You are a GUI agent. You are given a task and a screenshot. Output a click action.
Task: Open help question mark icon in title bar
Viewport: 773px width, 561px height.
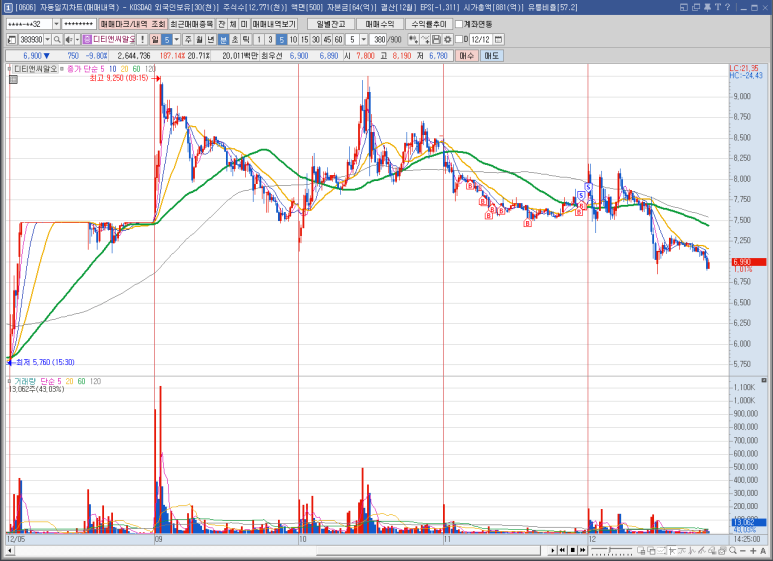click(x=727, y=7)
